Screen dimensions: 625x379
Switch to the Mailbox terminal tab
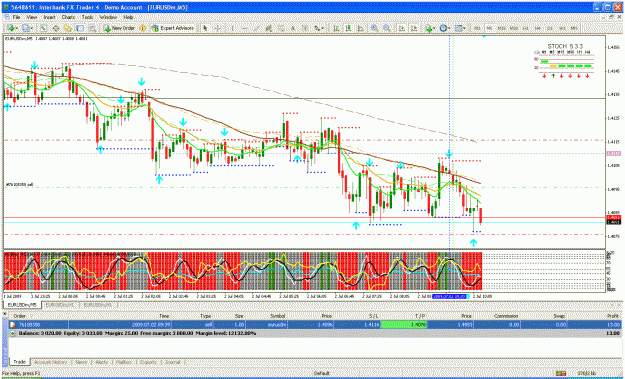pyautogui.click(x=124, y=362)
